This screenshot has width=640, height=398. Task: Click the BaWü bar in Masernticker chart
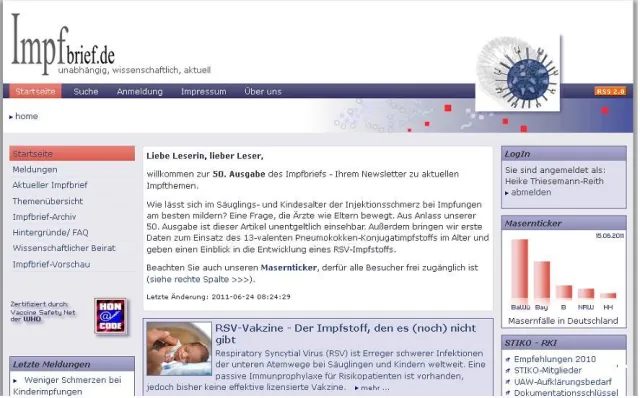[x=520, y=269]
